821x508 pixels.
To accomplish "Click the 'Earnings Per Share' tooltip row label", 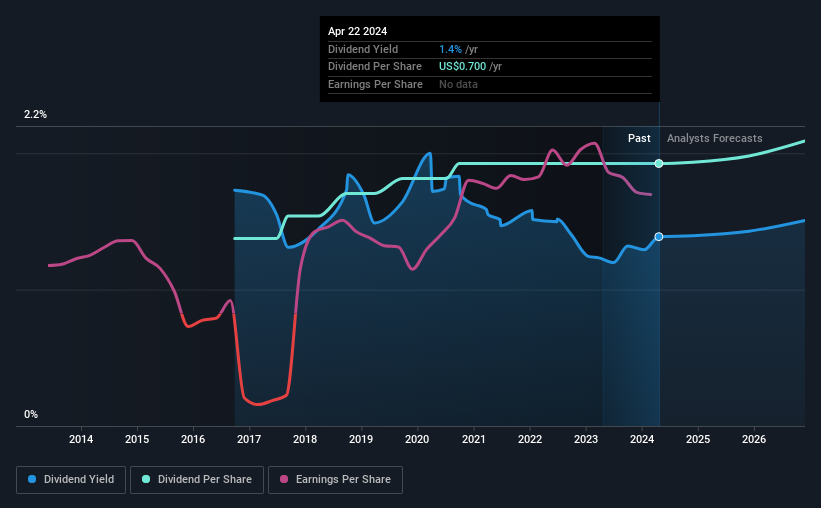I will pyautogui.click(x=375, y=84).
